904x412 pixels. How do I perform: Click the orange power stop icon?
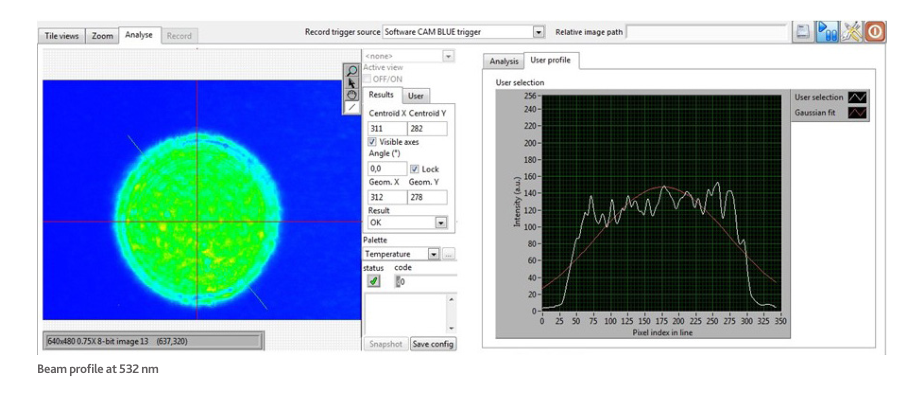click(x=875, y=32)
